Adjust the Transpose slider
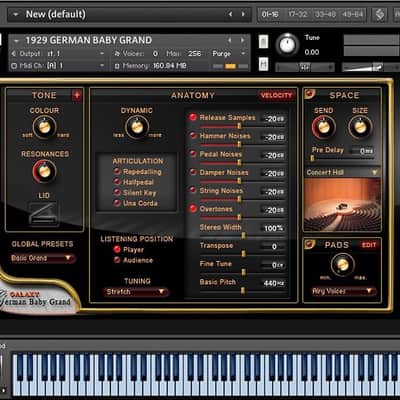 [x=243, y=254]
